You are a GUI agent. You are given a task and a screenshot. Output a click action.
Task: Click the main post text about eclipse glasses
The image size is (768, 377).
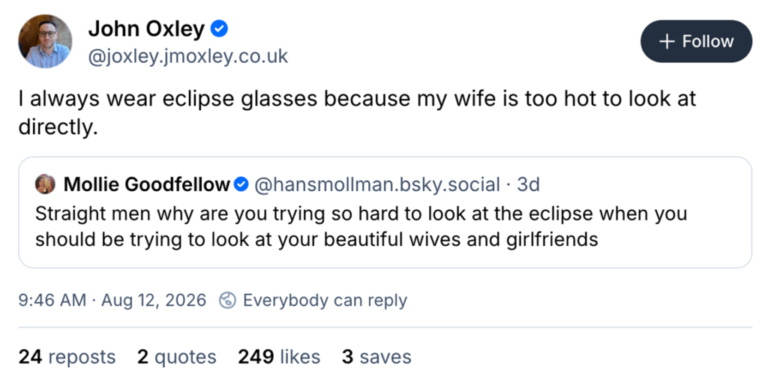click(x=358, y=113)
